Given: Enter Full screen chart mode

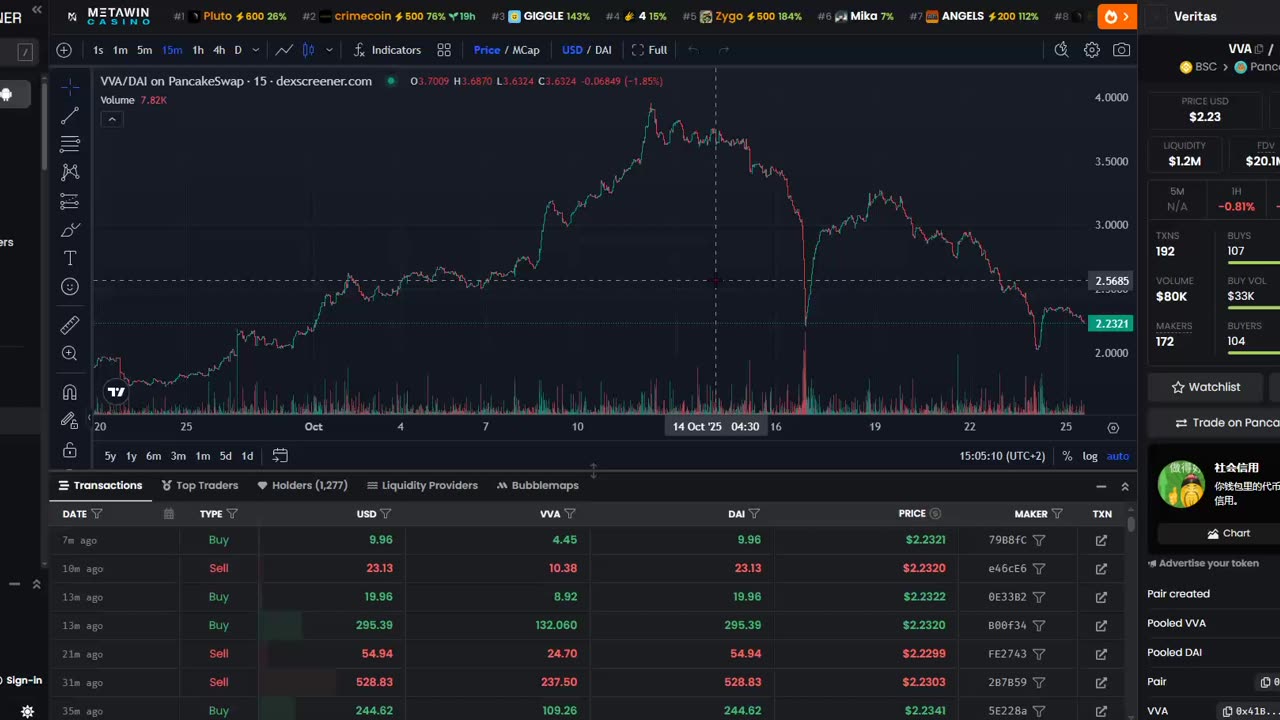Looking at the screenshot, I should pyautogui.click(x=649, y=50).
